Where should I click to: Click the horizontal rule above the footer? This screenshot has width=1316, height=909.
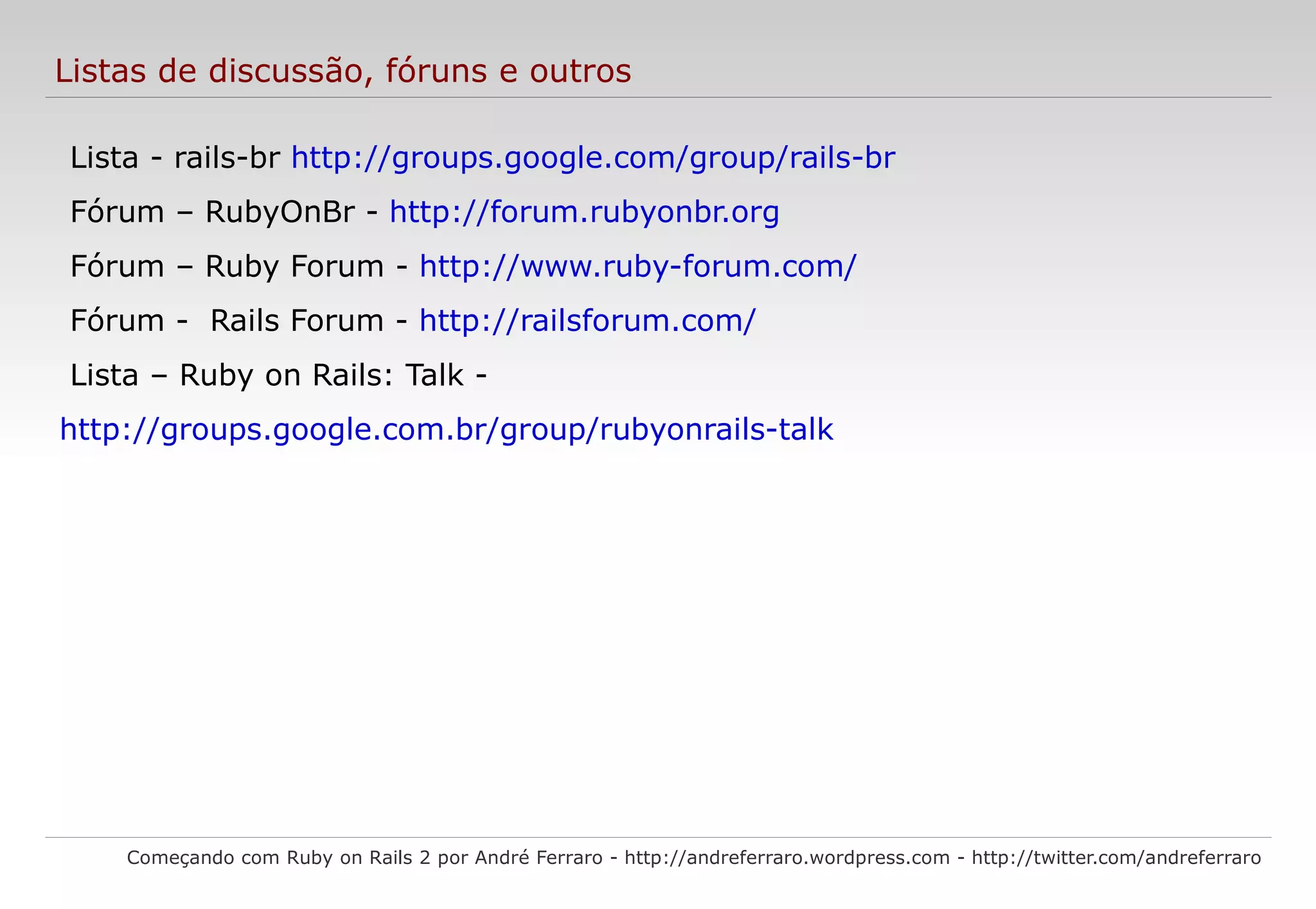[658, 837]
